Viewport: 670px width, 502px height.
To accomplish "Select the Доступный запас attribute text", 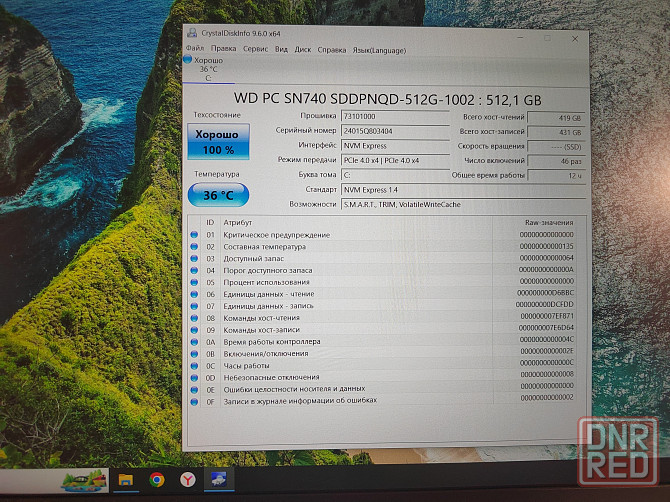I will pos(253,258).
